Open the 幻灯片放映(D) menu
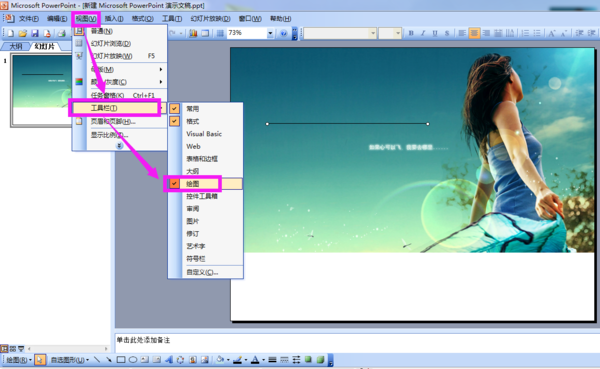Screen dimensions: 600x369 210,18
